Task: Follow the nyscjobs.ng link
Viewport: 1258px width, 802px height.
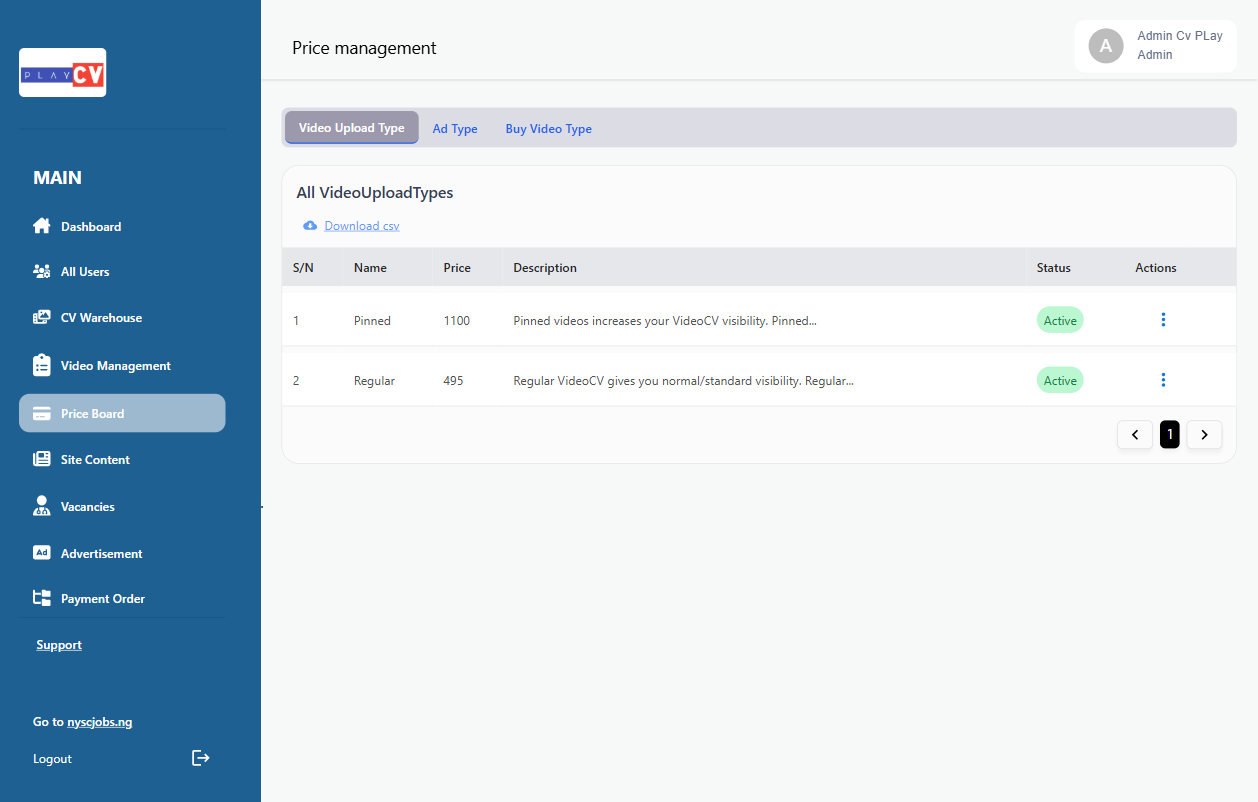Action: point(99,721)
